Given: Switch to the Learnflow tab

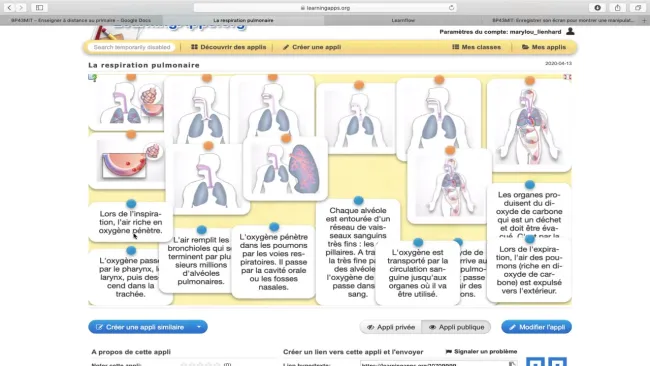Looking at the screenshot, I should click(403, 20).
